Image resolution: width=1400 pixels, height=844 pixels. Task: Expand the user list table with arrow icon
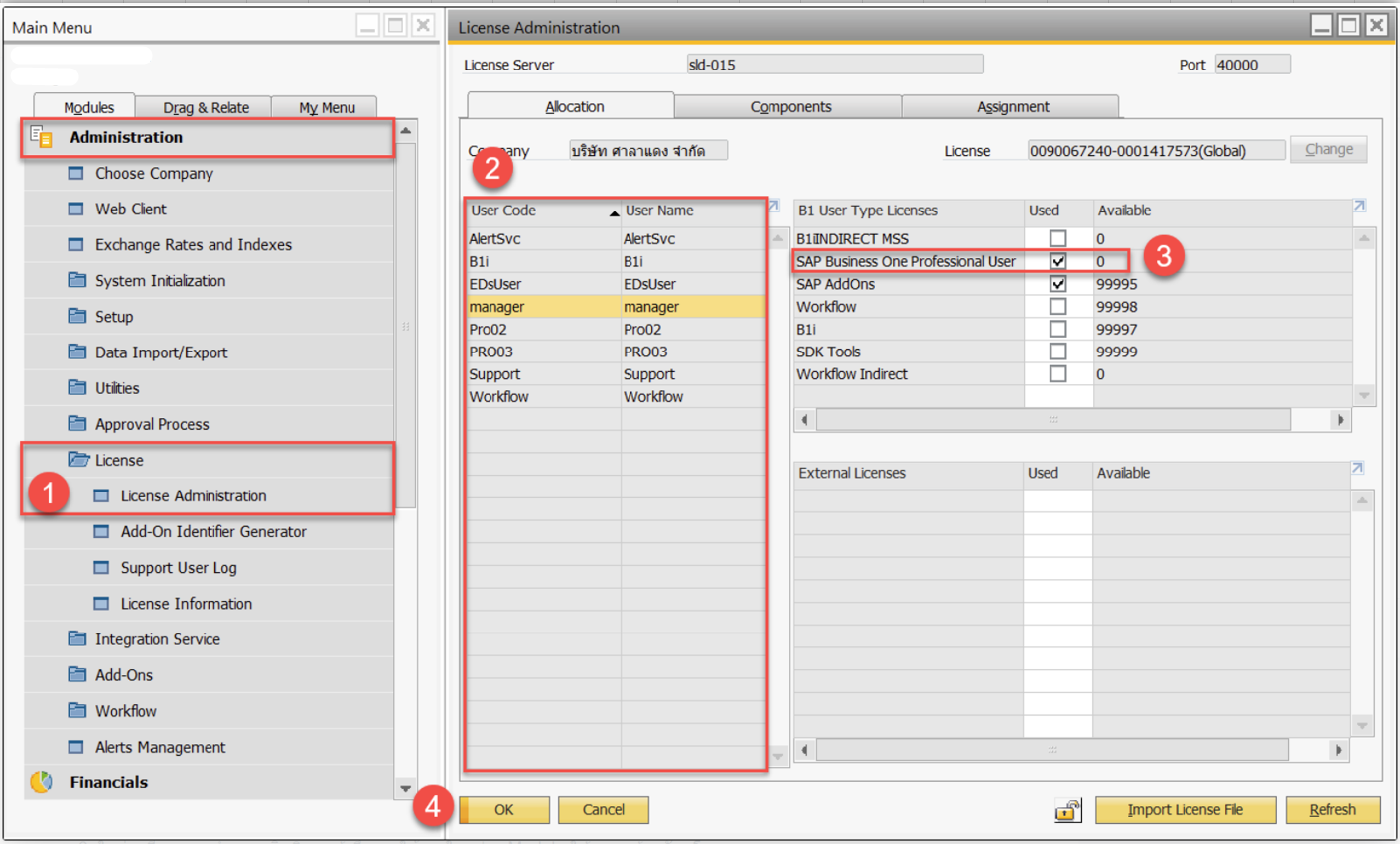(x=773, y=207)
